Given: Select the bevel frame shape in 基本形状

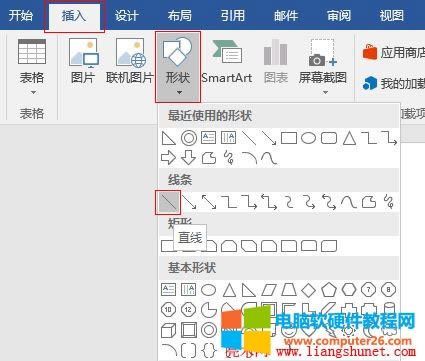Looking at the screenshot, I should tap(189, 330).
